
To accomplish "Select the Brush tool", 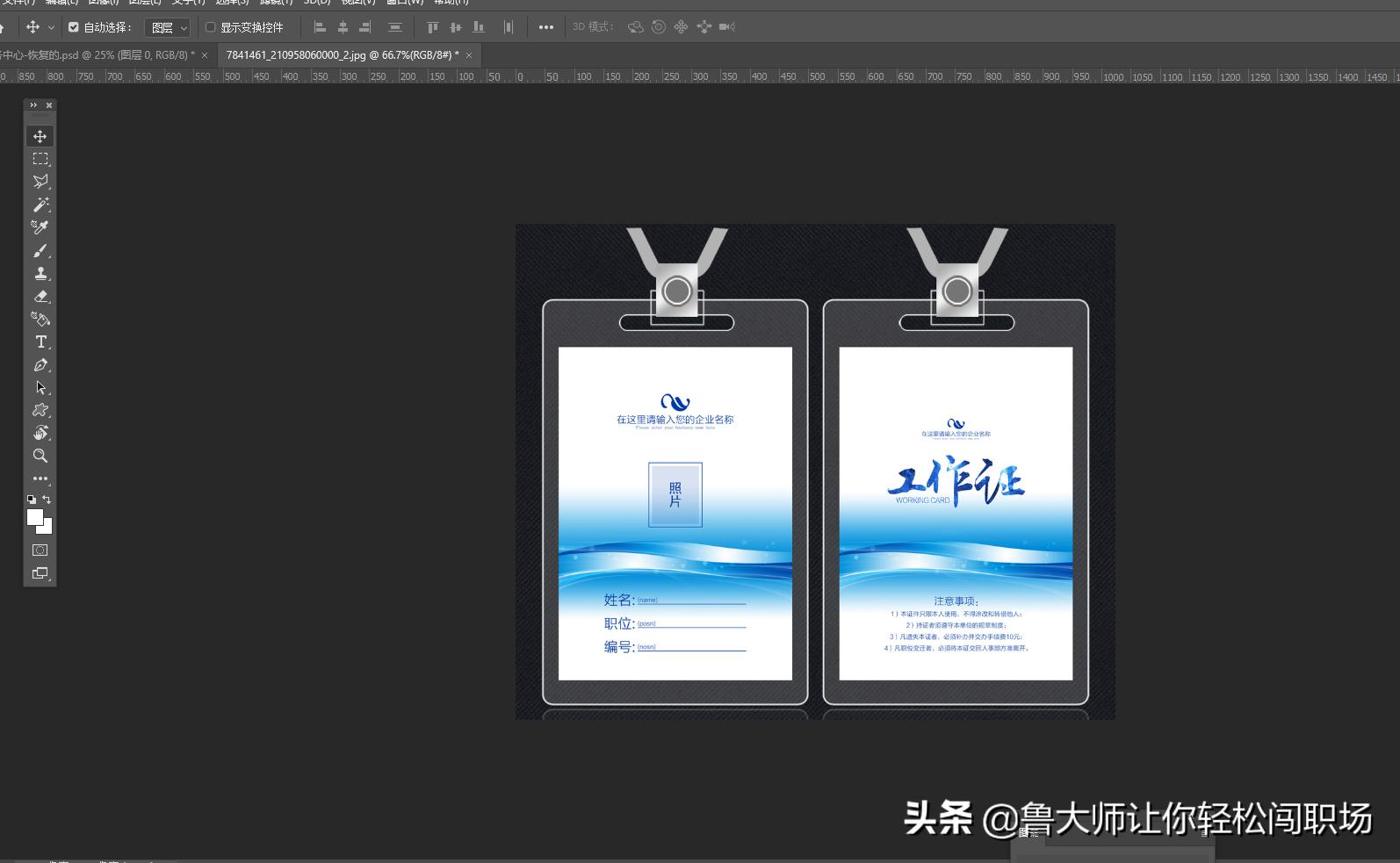I will click(x=40, y=251).
